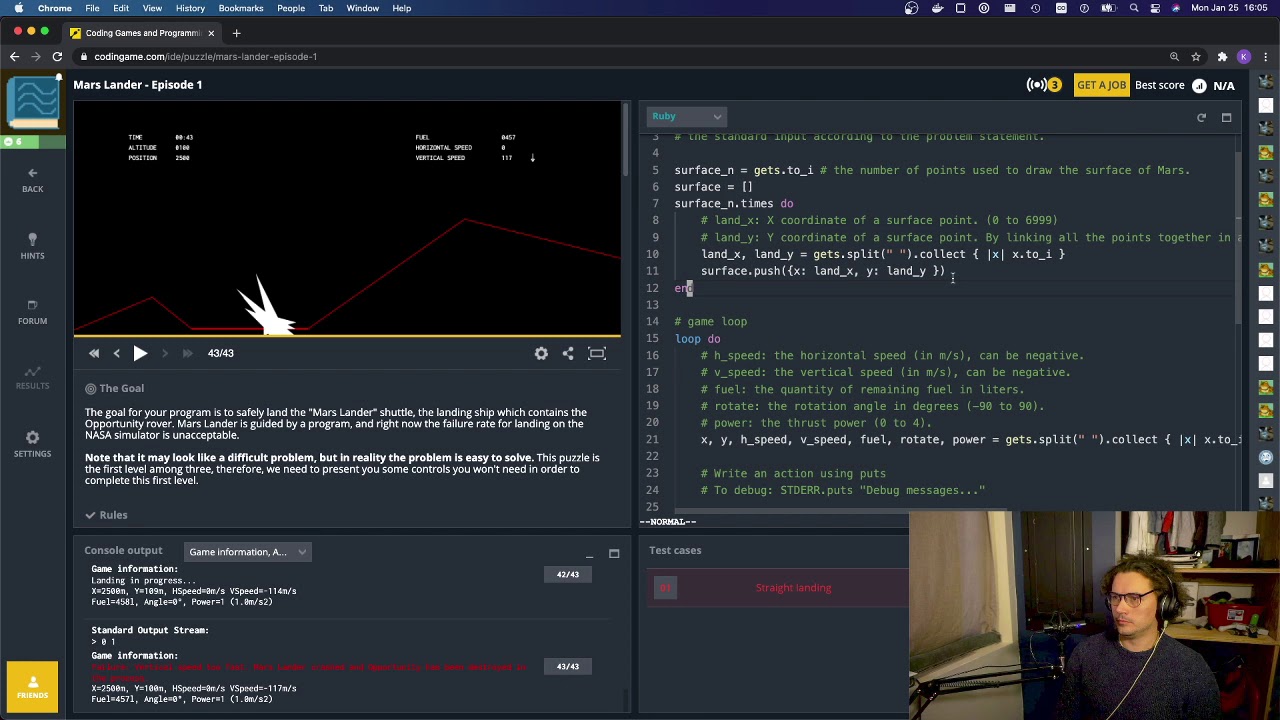Open SETTINGS in the CodinGame sidebar
The width and height of the screenshot is (1280, 720).
[x=32, y=444]
